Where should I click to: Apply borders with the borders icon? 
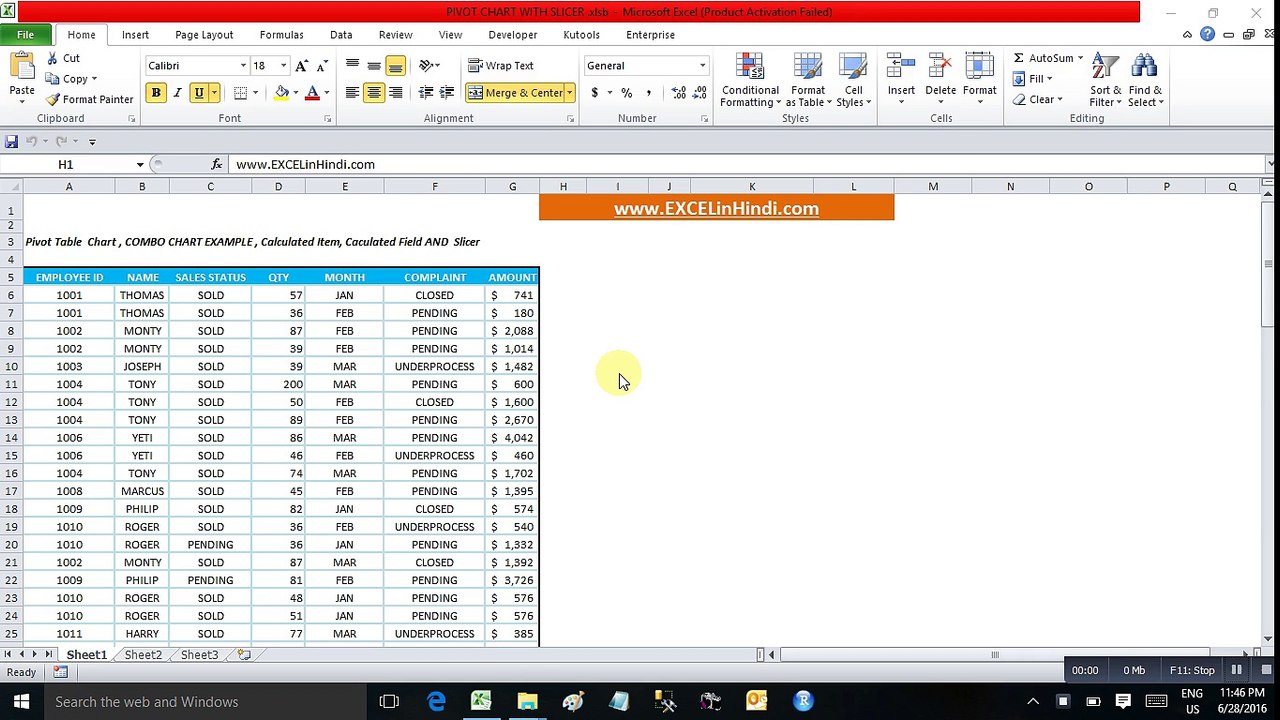pyautogui.click(x=240, y=93)
